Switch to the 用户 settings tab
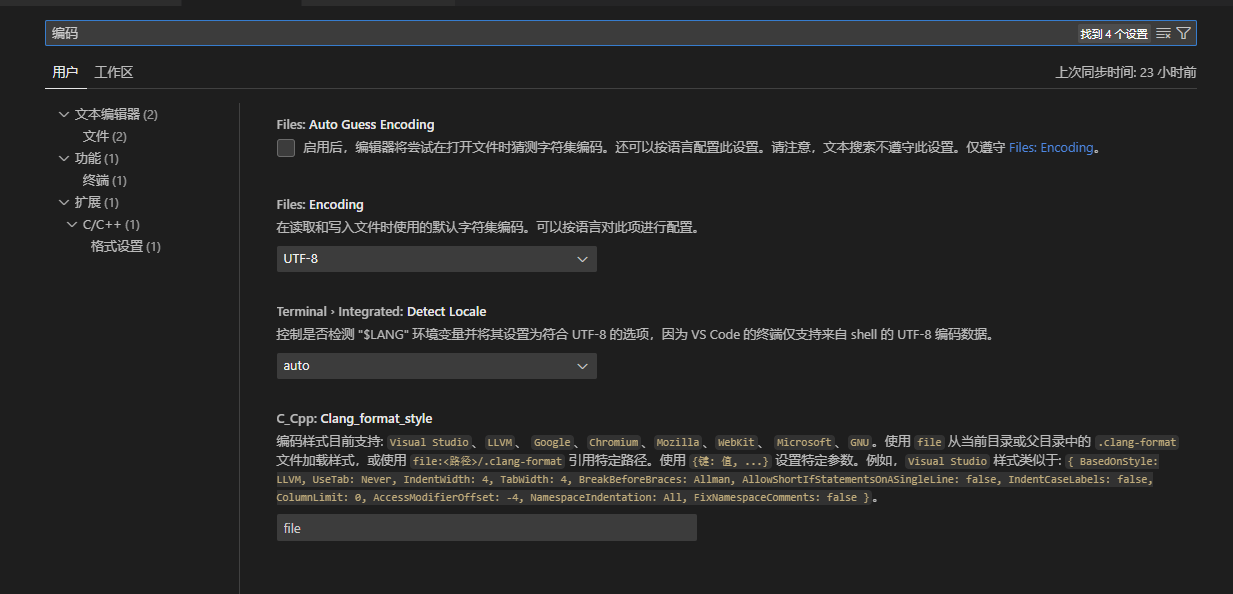Screen dimensions: 1233x594 tap(65, 72)
